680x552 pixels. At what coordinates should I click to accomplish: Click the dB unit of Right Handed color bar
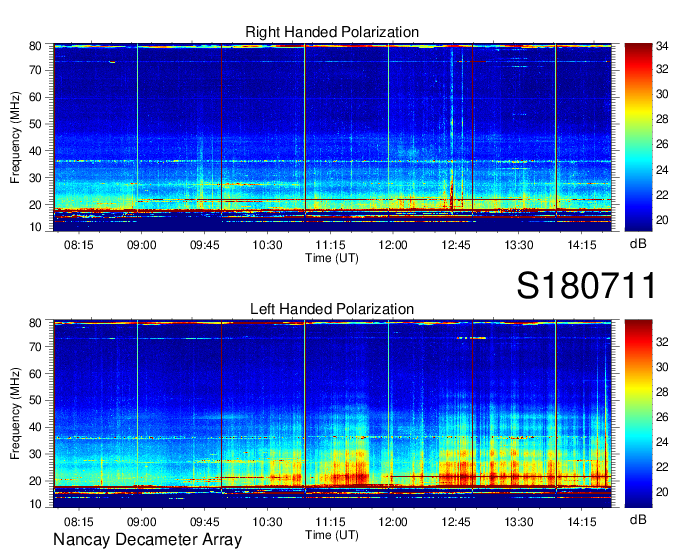[x=638, y=244]
